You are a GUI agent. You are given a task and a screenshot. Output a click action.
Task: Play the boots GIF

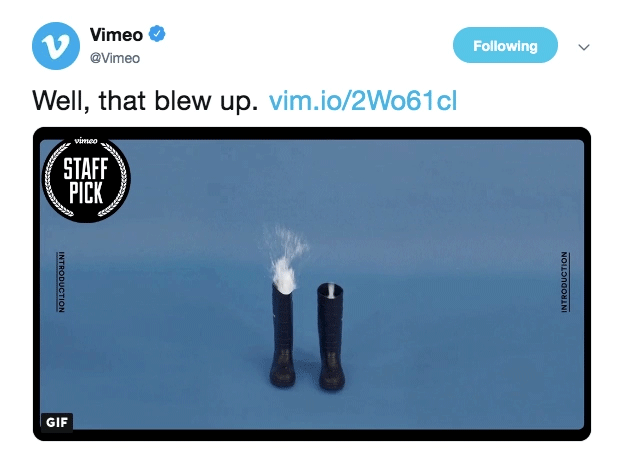click(x=312, y=284)
